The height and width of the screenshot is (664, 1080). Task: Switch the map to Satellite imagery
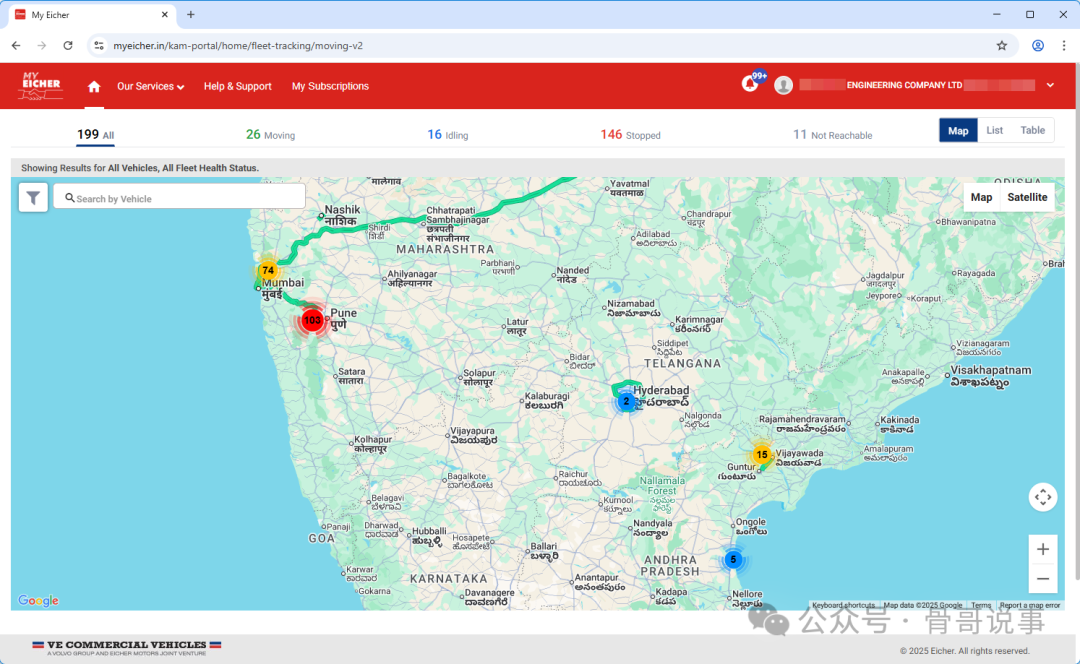[x=1027, y=197]
